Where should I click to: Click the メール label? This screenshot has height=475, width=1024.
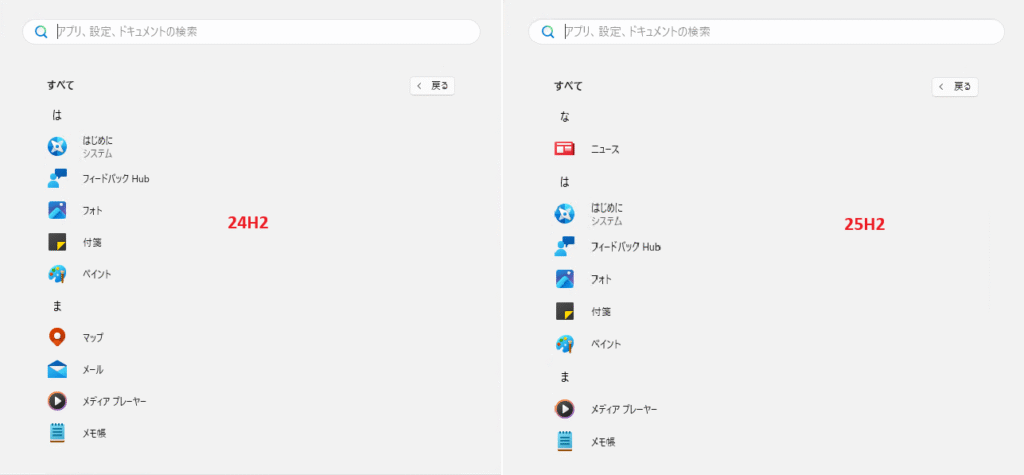pos(93,369)
